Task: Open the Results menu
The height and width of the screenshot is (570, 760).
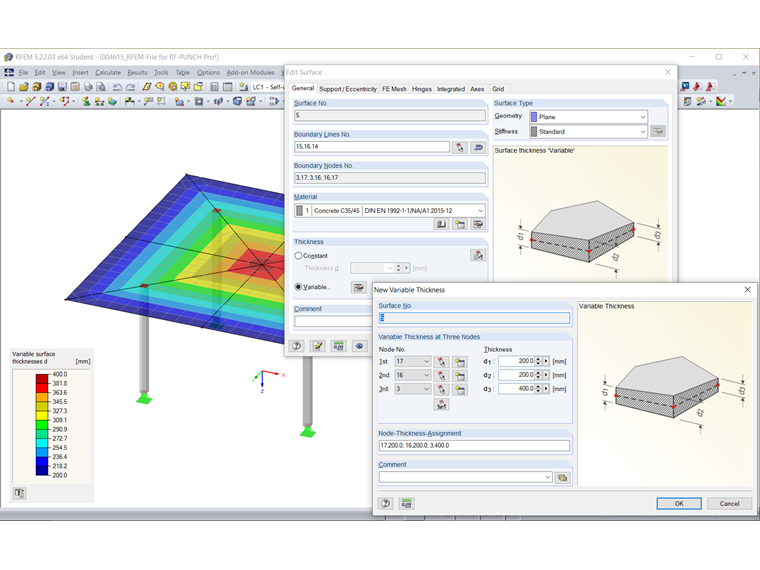Action: click(x=137, y=73)
